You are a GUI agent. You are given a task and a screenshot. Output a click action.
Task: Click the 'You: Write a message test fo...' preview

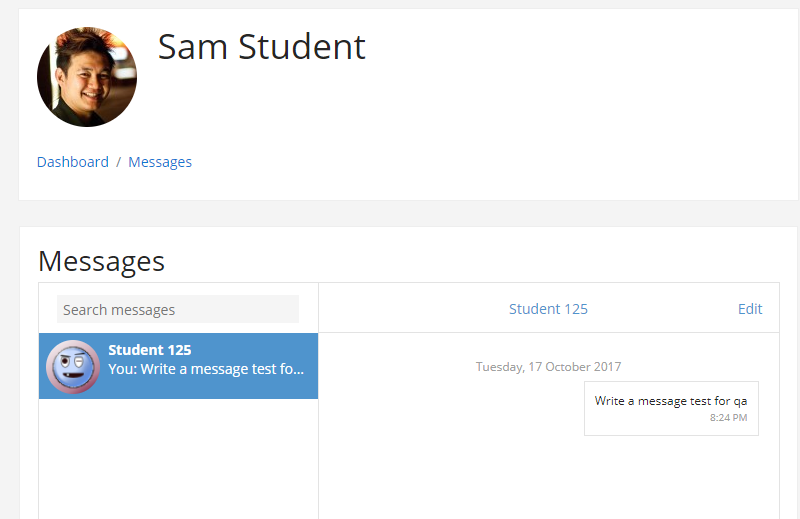[x=206, y=369]
